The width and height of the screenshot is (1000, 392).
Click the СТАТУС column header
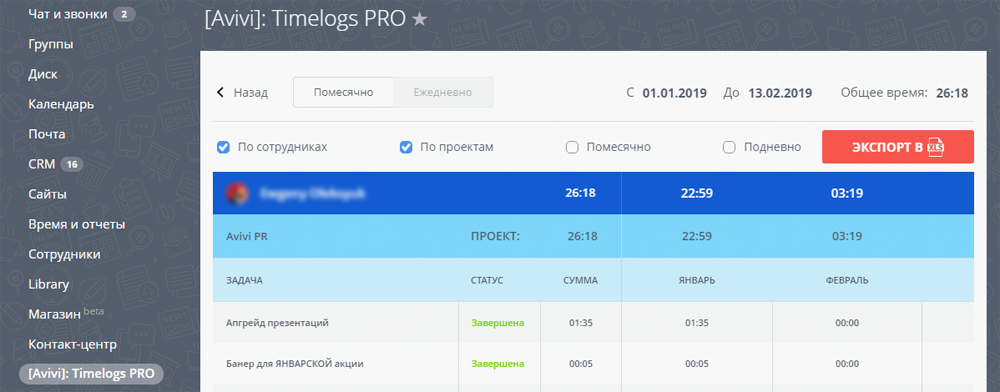click(487, 280)
